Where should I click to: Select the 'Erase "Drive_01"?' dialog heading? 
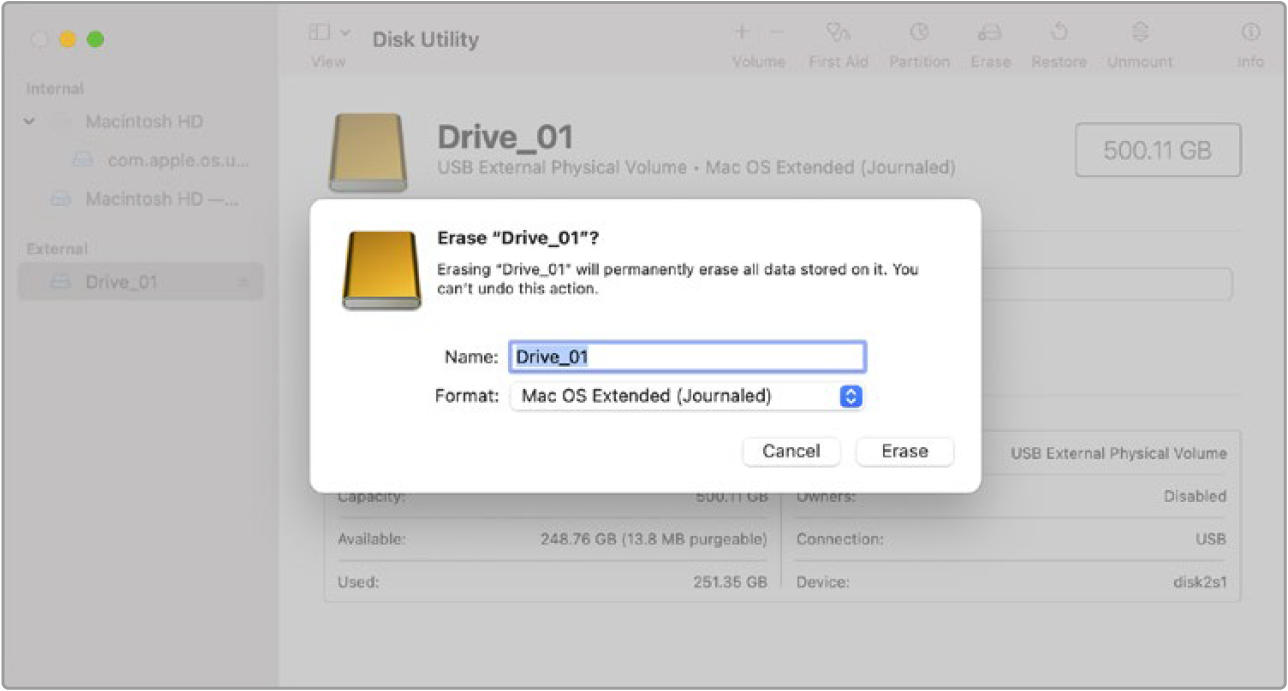click(x=518, y=238)
